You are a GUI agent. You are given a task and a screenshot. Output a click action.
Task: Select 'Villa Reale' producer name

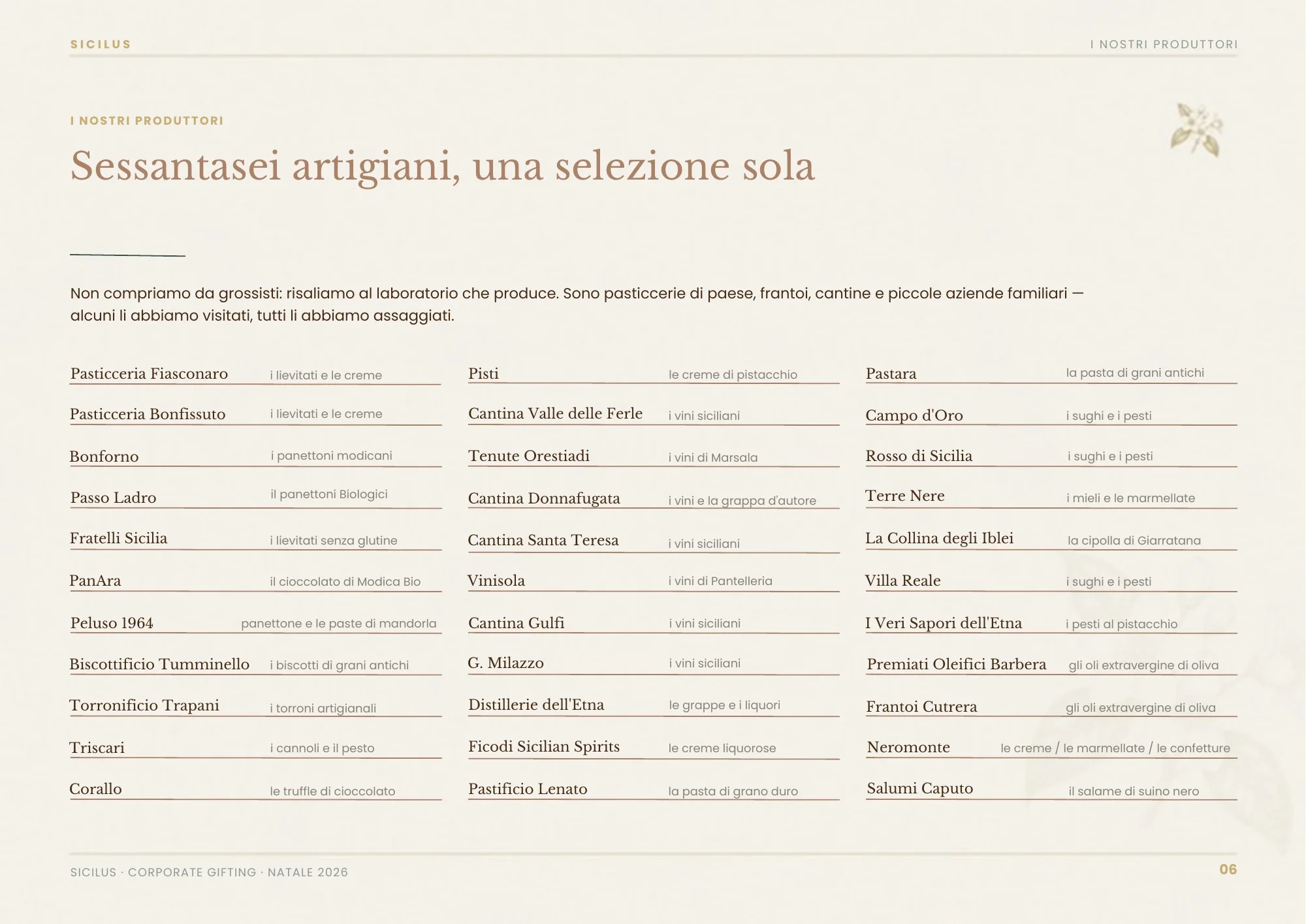coord(902,581)
